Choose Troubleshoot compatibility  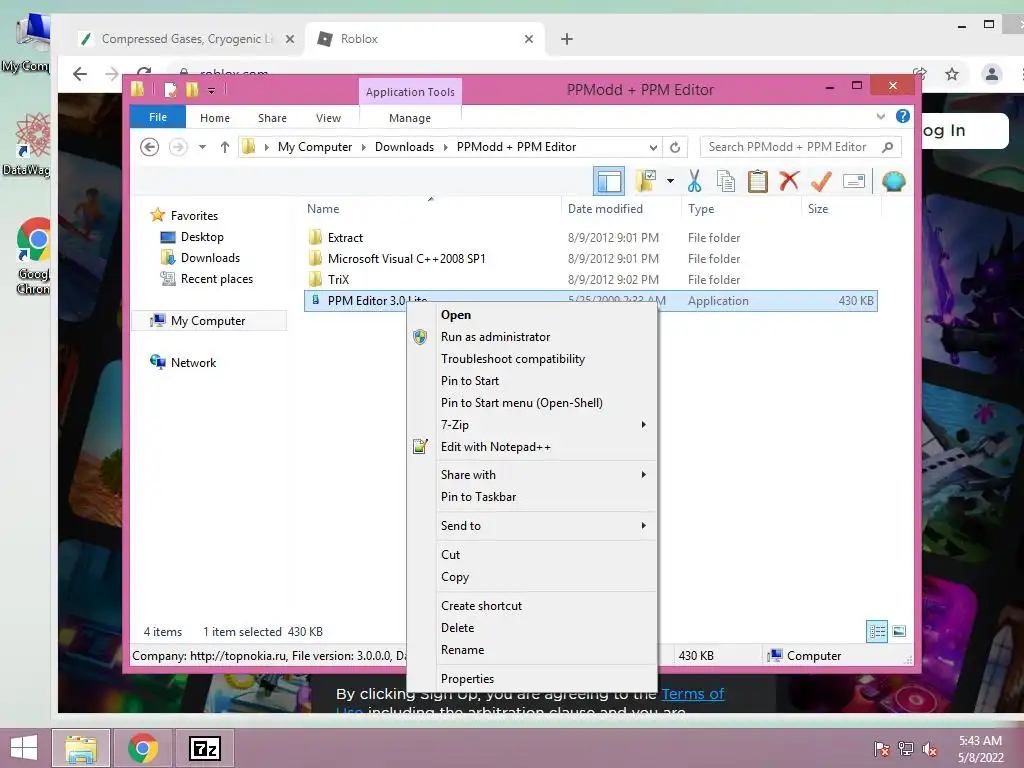coord(532,359)
